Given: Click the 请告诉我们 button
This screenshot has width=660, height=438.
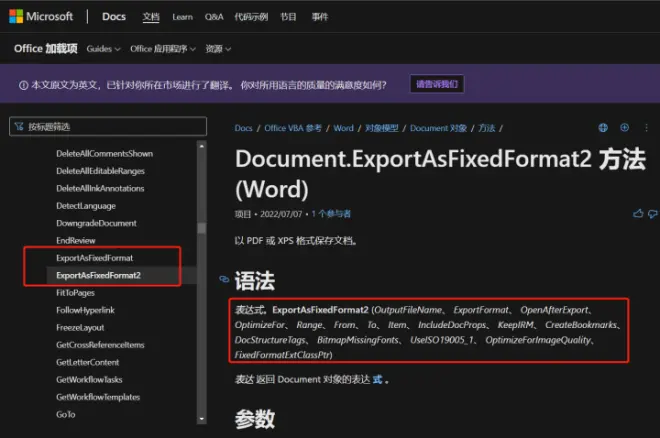Looking at the screenshot, I should coord(437,84).
